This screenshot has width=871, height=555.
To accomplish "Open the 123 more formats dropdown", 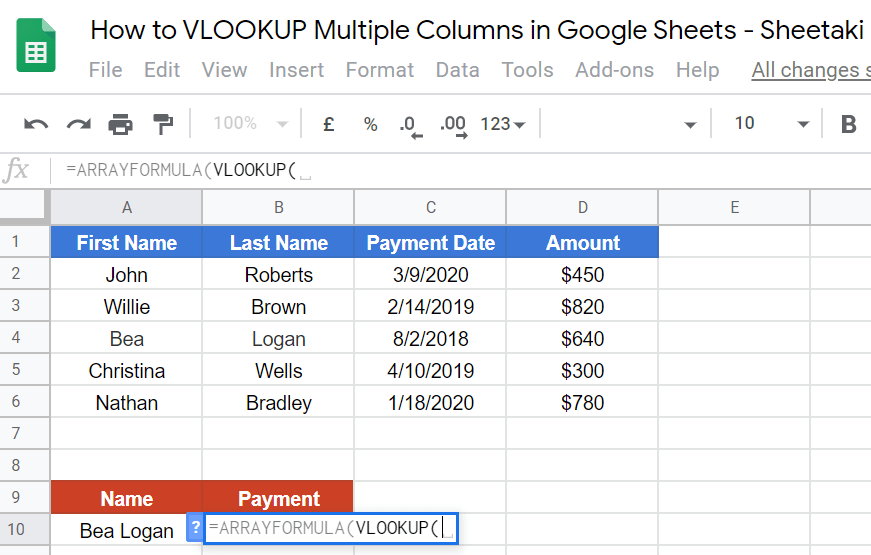I will pos(503,124).
